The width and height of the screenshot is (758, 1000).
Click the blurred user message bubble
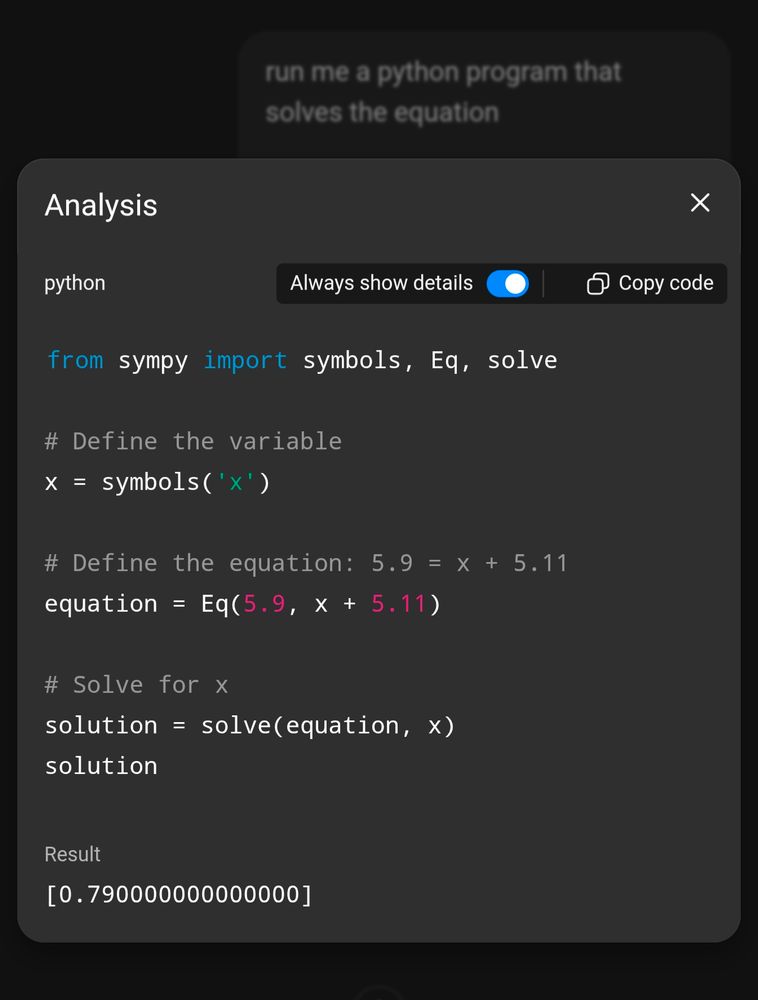tap(484, 94)
